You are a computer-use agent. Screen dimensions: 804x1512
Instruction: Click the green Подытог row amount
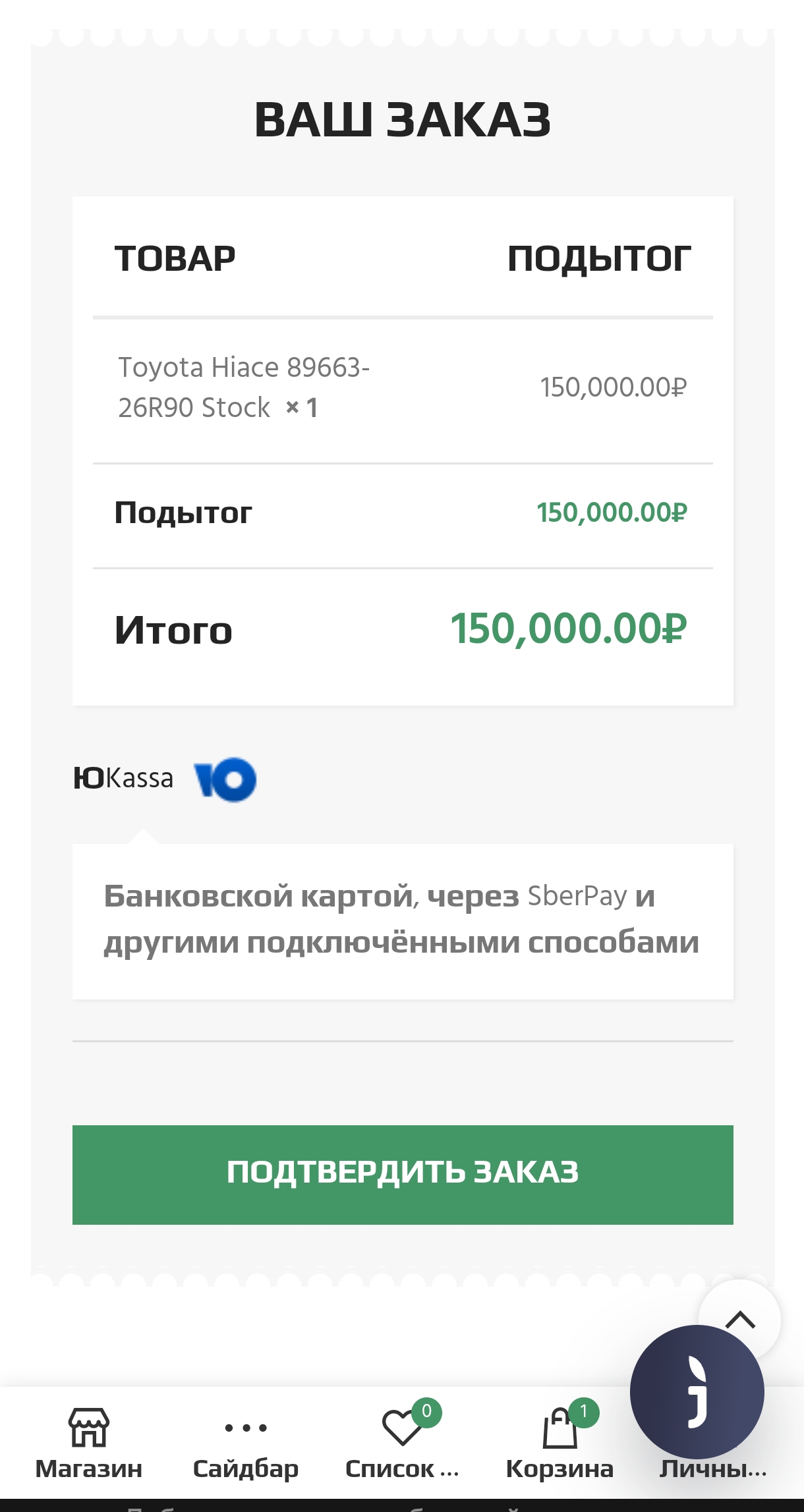tap(612, 513)
